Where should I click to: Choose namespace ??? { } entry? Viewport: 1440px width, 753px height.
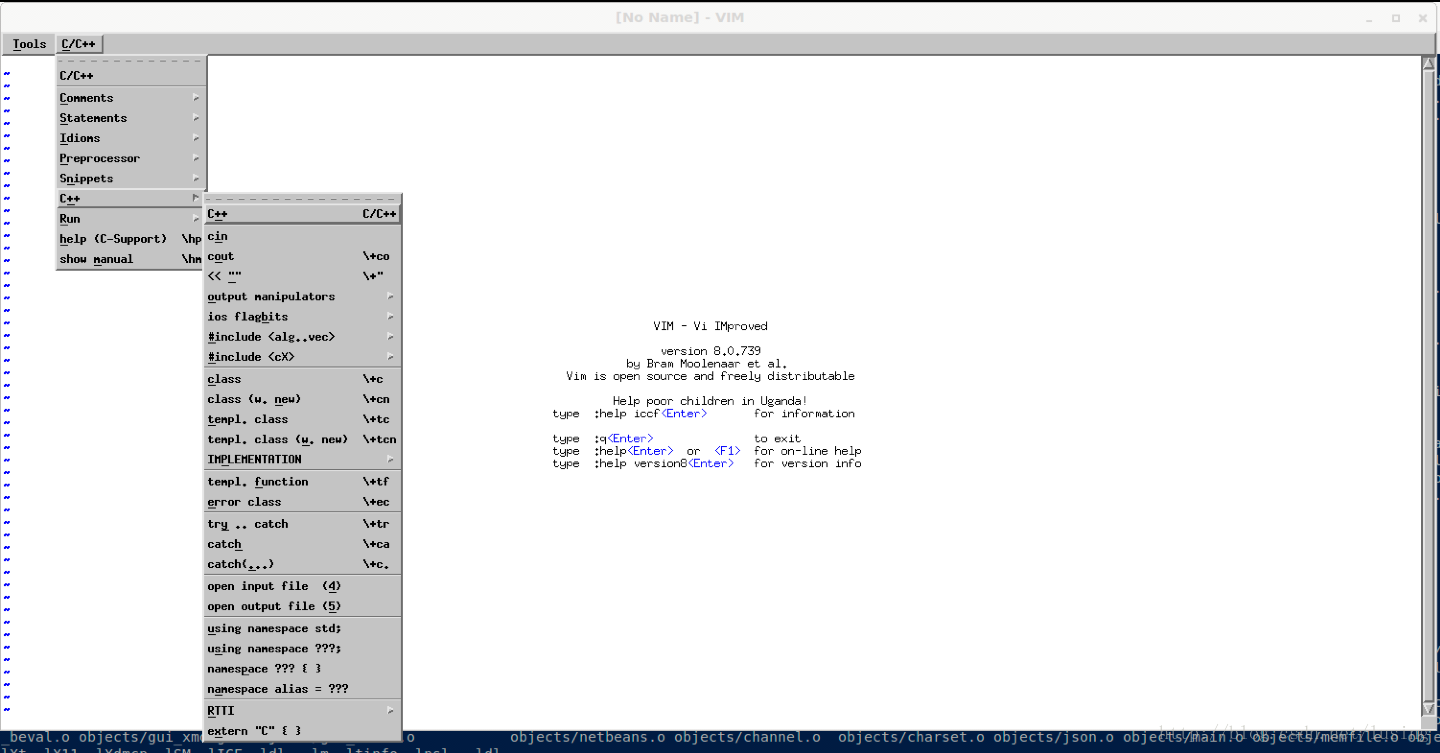pyautogui.click(x=302, y=669)
